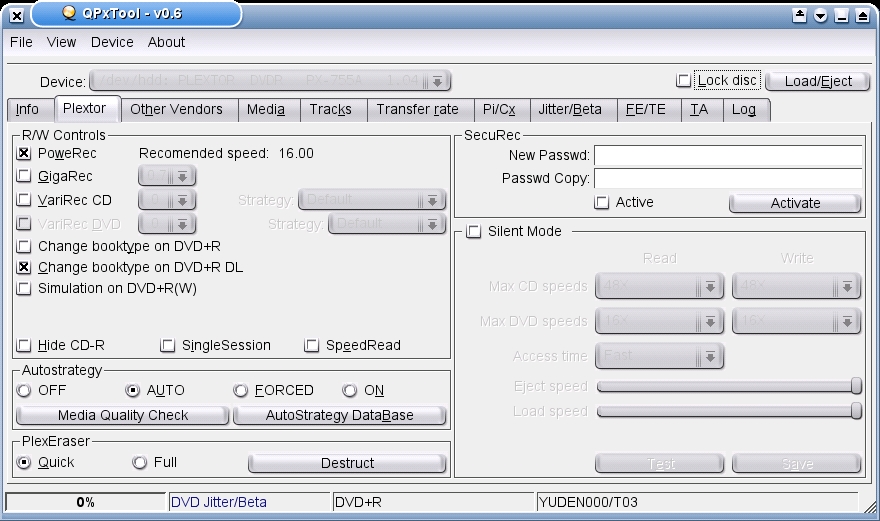Click the Silent Mode Save button
Image resolution: width=880 pixels, height=521 pixels.
tap(796, 464)
